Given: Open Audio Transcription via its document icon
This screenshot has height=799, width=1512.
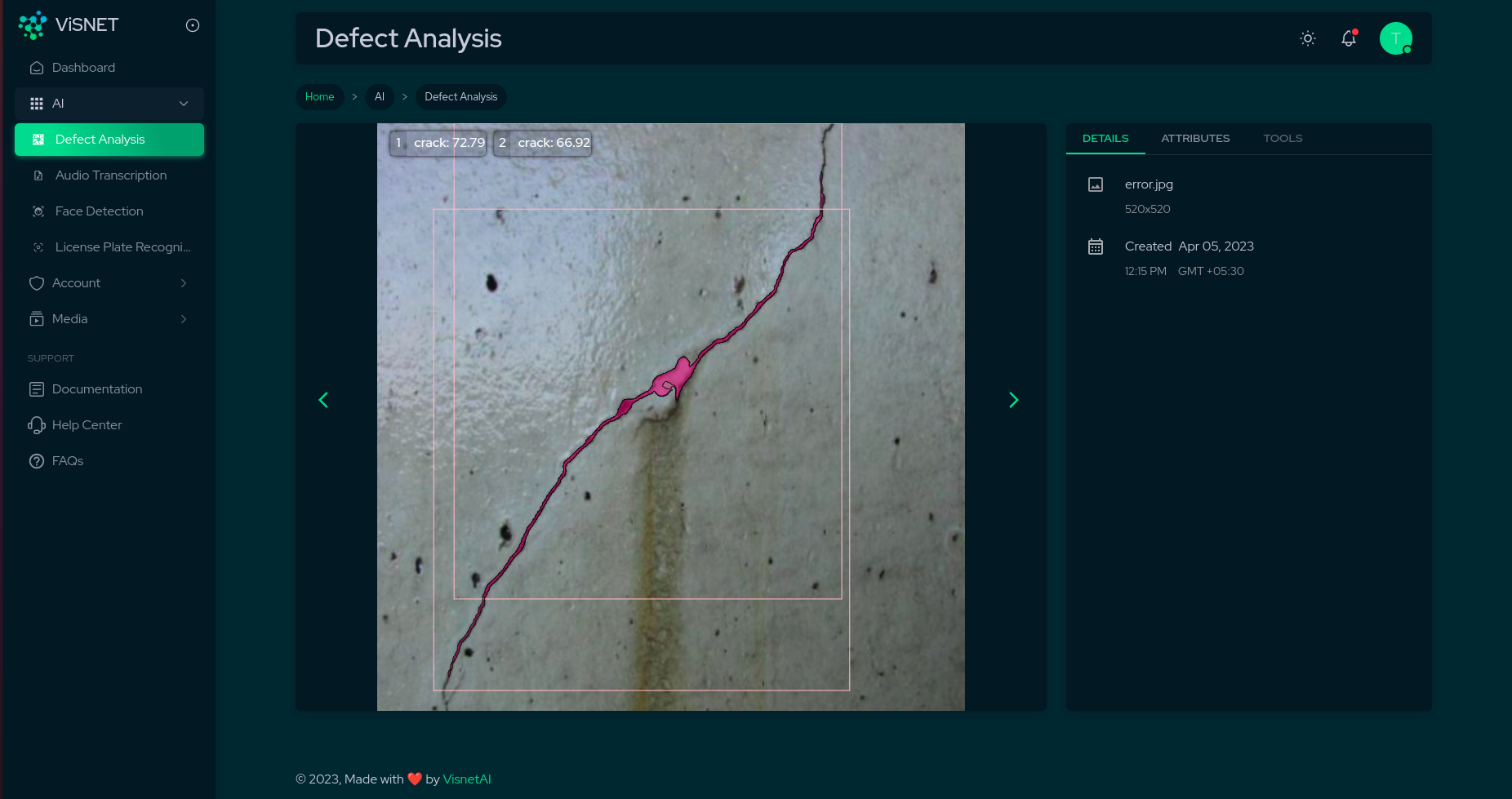Looking at the screenshot, I should (x=37, y=175).
